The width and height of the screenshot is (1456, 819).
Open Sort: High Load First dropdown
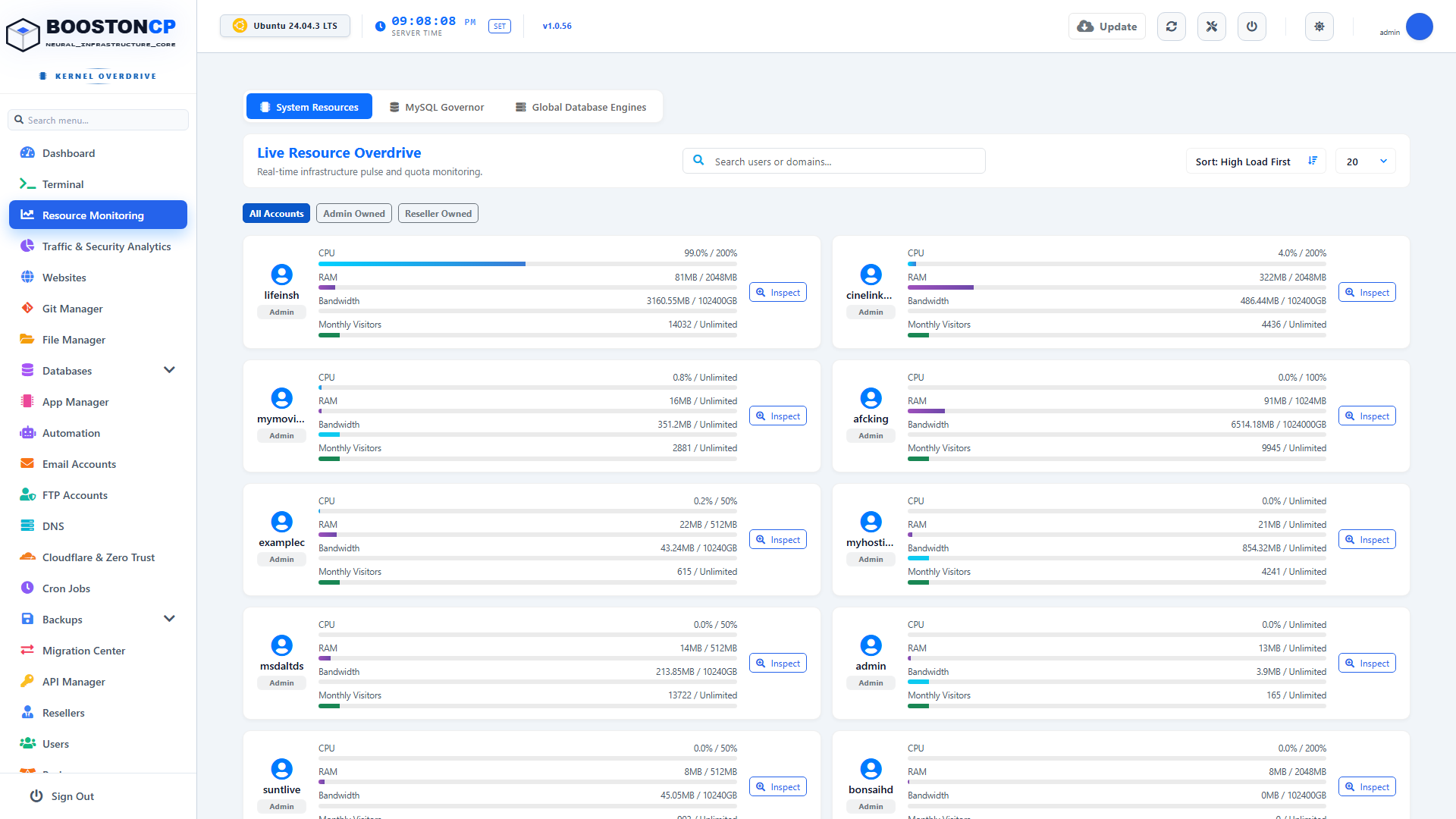coord(1256,162)
